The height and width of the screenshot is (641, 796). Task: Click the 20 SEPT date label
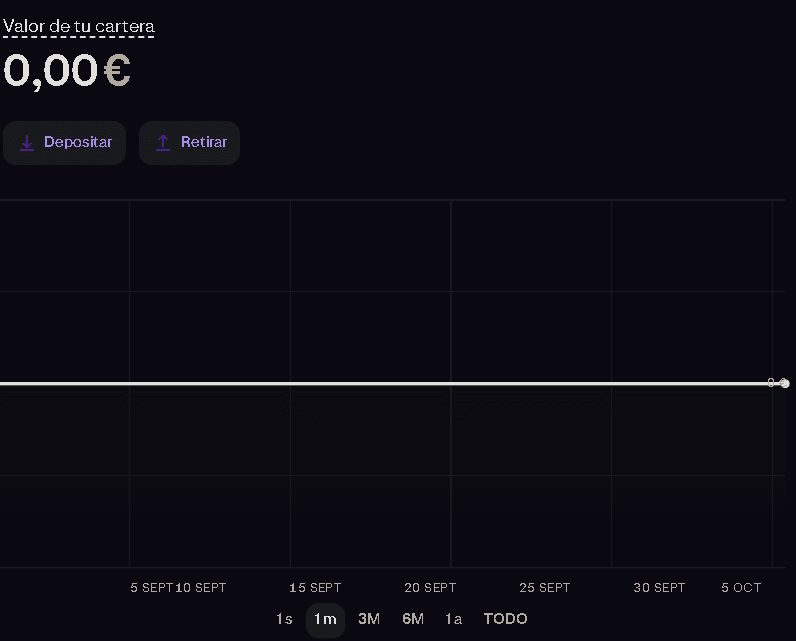[430, 588]
